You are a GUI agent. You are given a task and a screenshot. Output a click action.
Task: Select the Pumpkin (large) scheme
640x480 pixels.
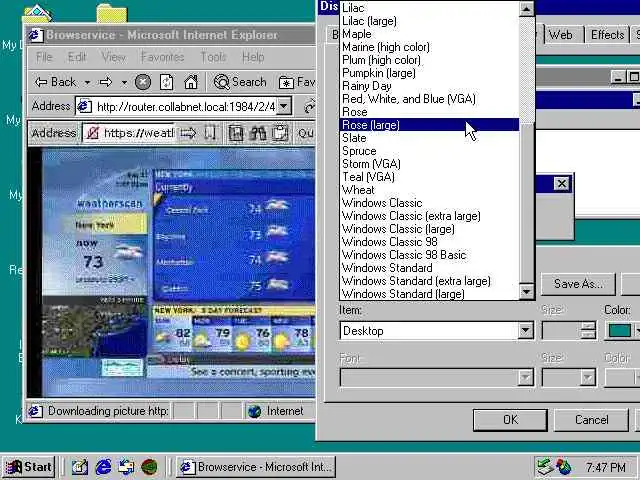pos(429,73)
